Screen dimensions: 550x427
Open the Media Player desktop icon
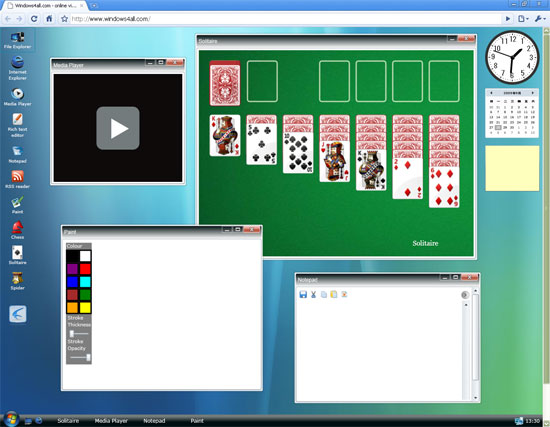[18, 96]
